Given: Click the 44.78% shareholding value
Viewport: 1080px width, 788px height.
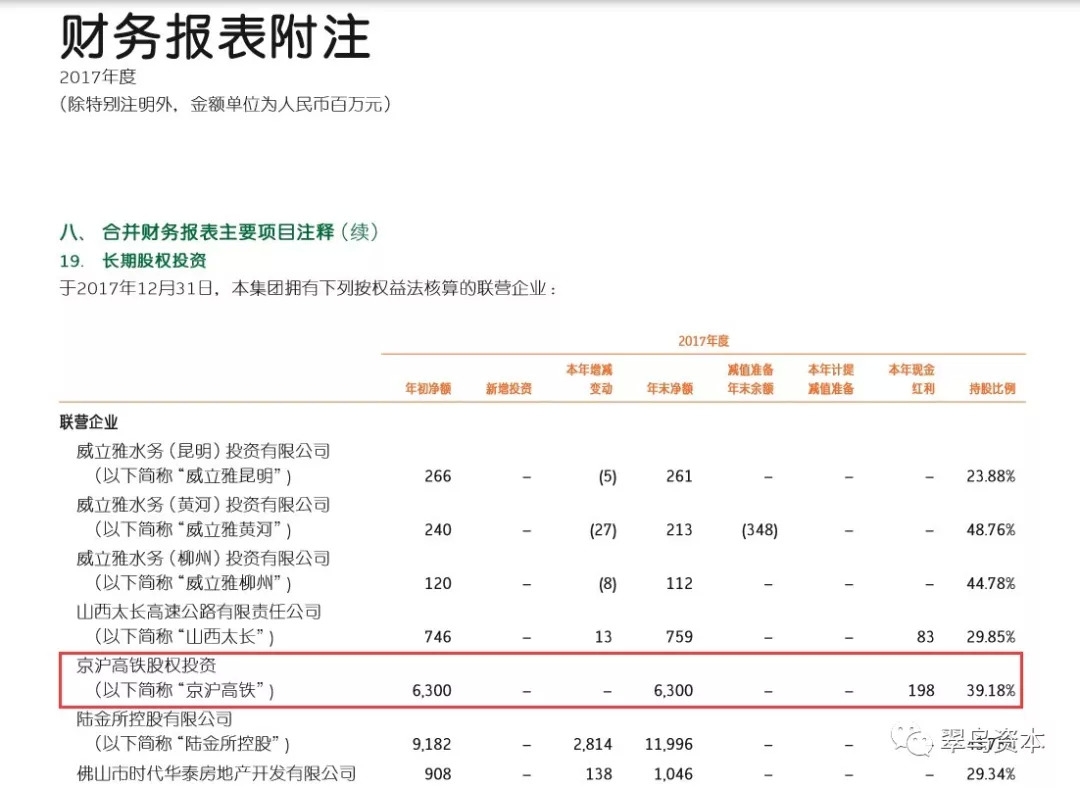Looking at the screenshot, I should (990, 583).
